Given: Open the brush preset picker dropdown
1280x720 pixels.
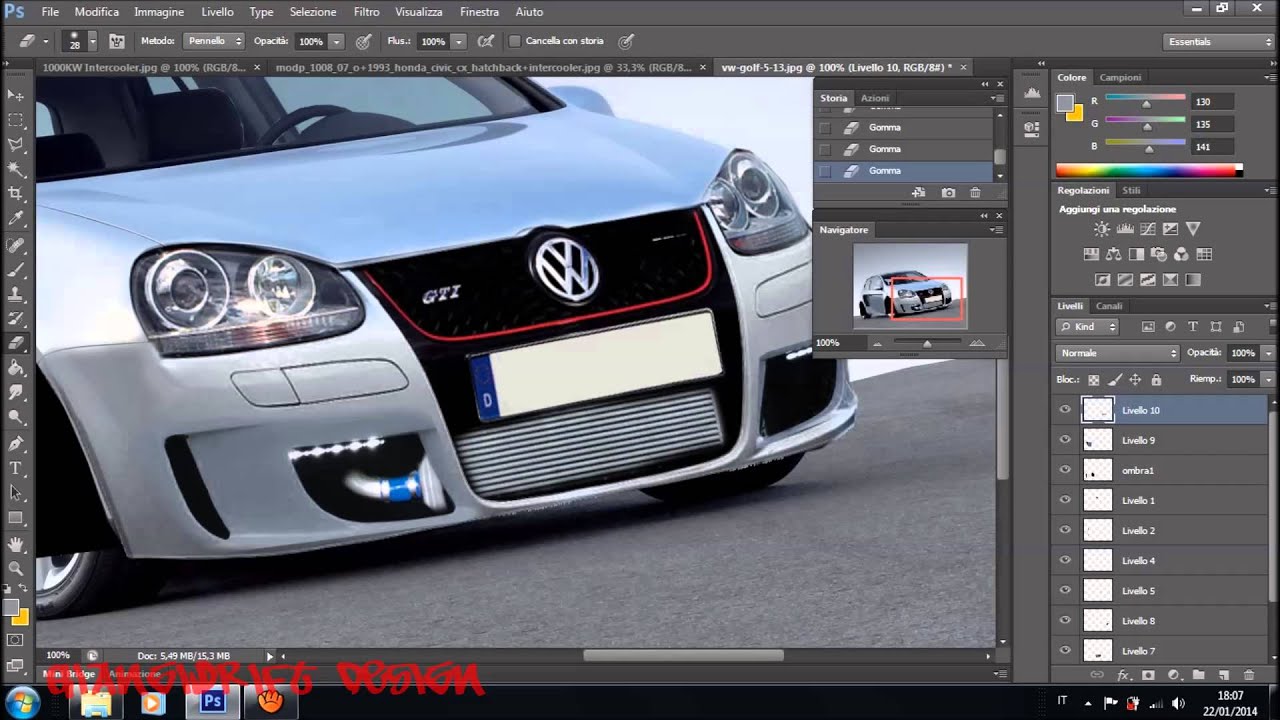Looking at the screenshot, I should pyautogui.click(x=92, y=42).
